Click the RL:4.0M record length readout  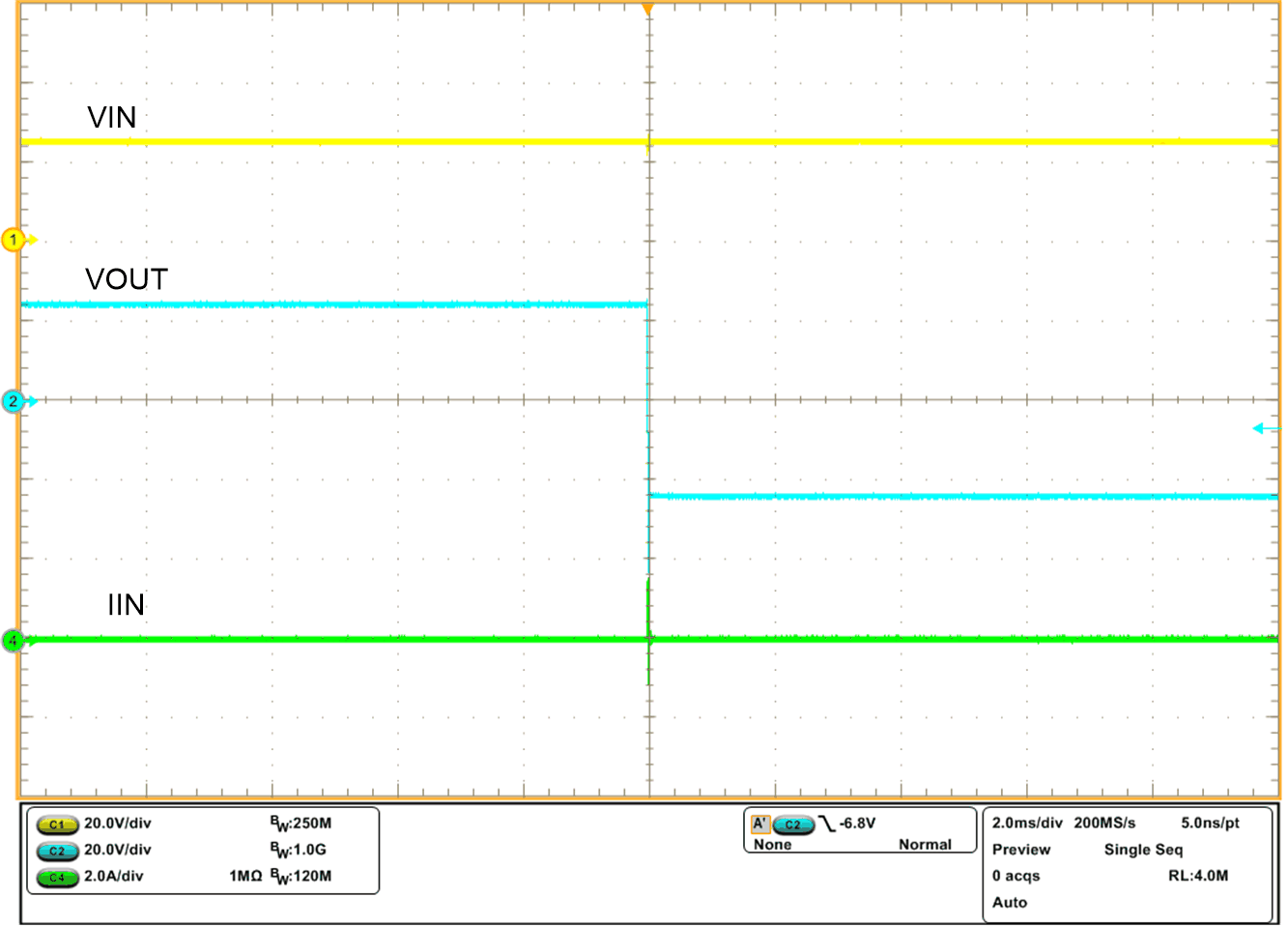1197,876
